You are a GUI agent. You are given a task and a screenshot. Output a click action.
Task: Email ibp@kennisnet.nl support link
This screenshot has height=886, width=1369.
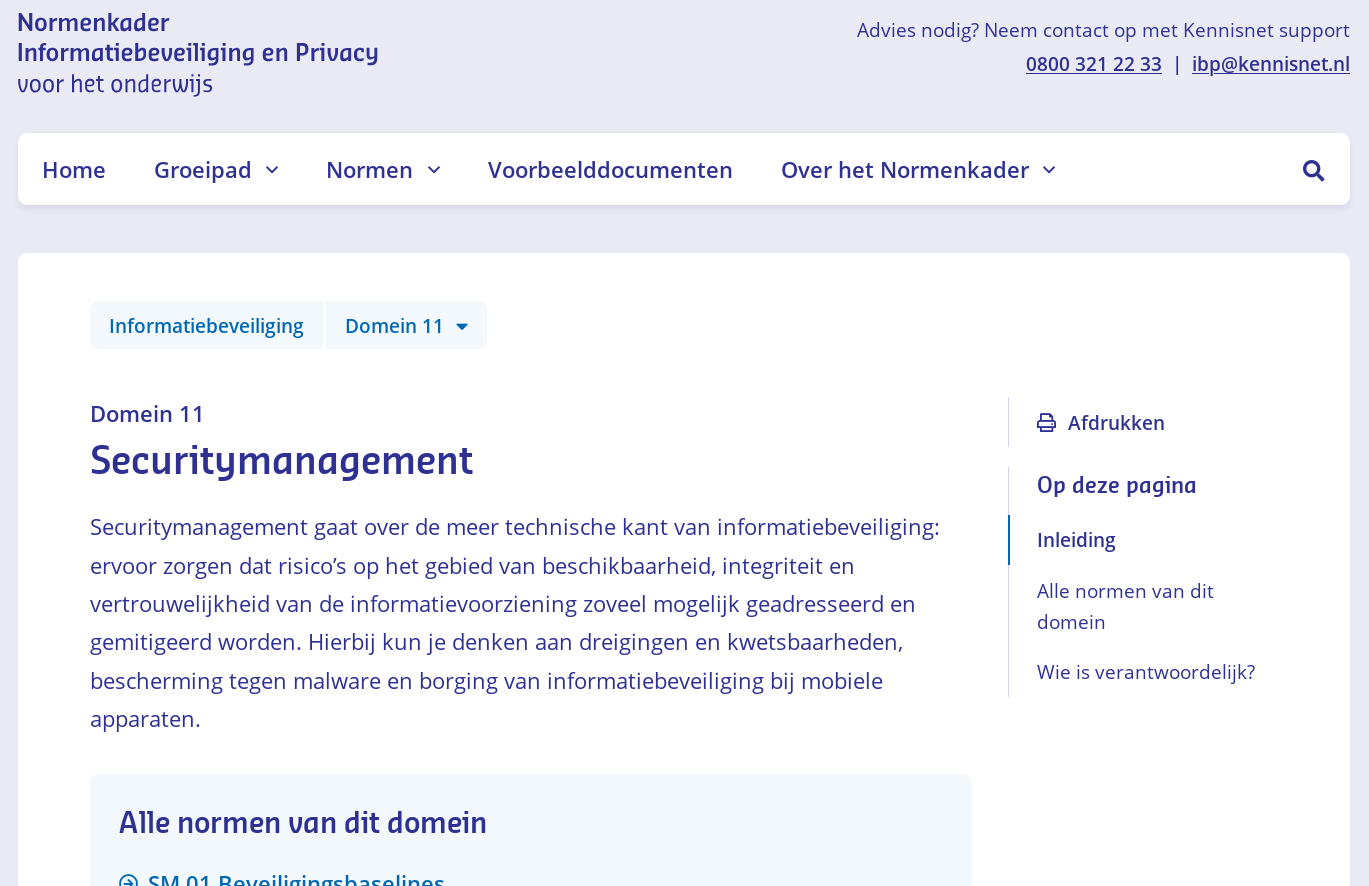[1270, 64]
